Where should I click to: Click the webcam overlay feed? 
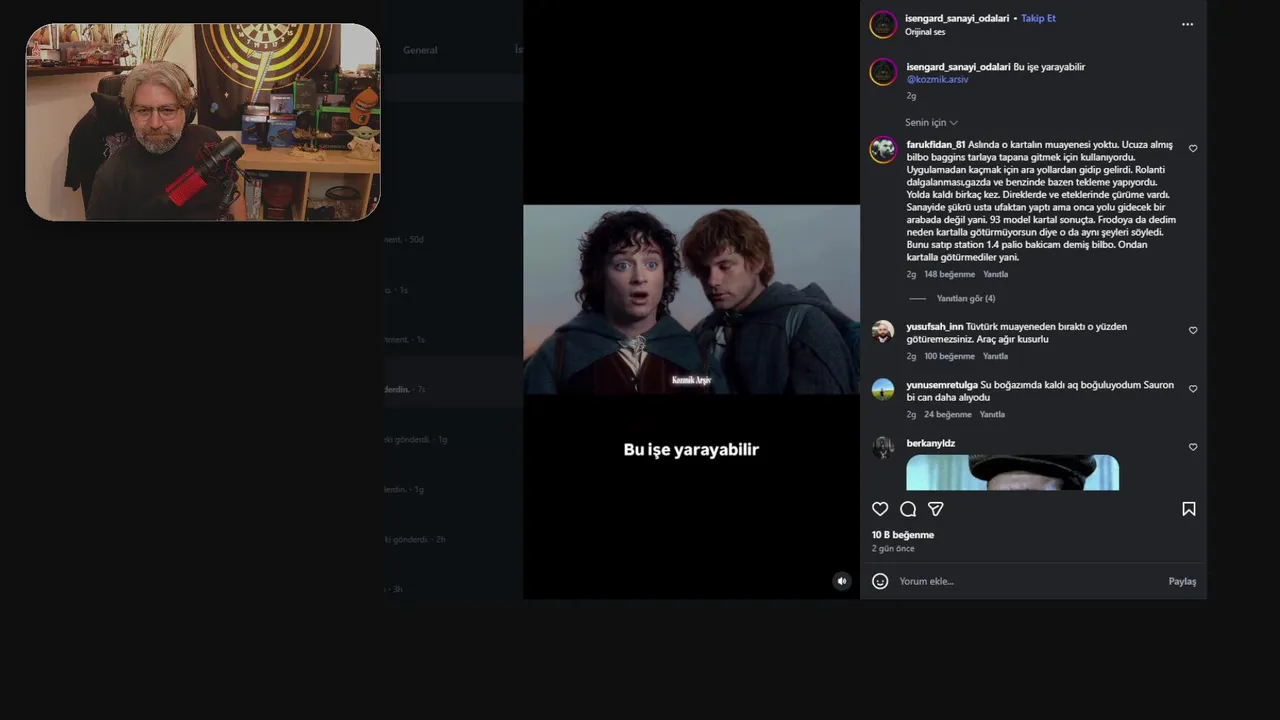coord(203,122)
